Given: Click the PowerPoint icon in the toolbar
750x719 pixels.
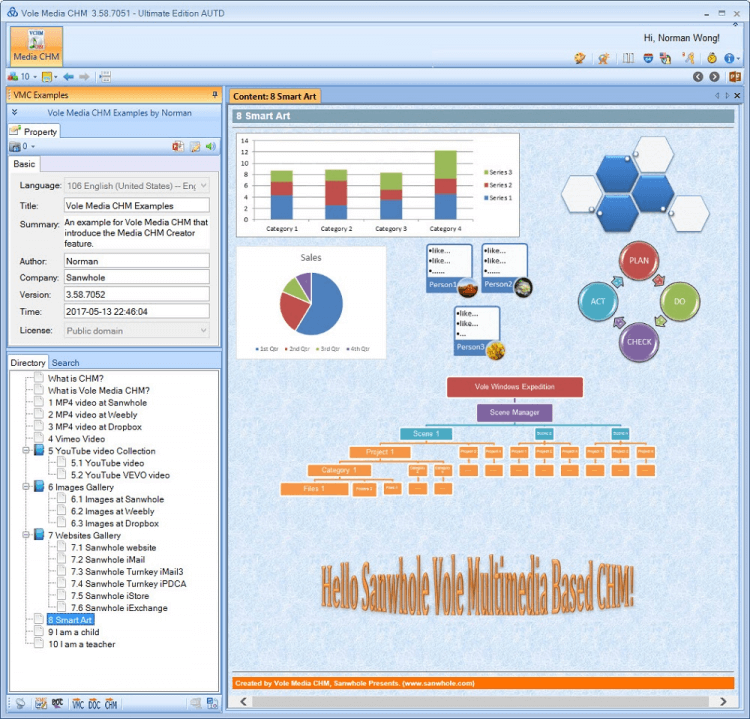Looking at the screenshot, I should 735,77.
